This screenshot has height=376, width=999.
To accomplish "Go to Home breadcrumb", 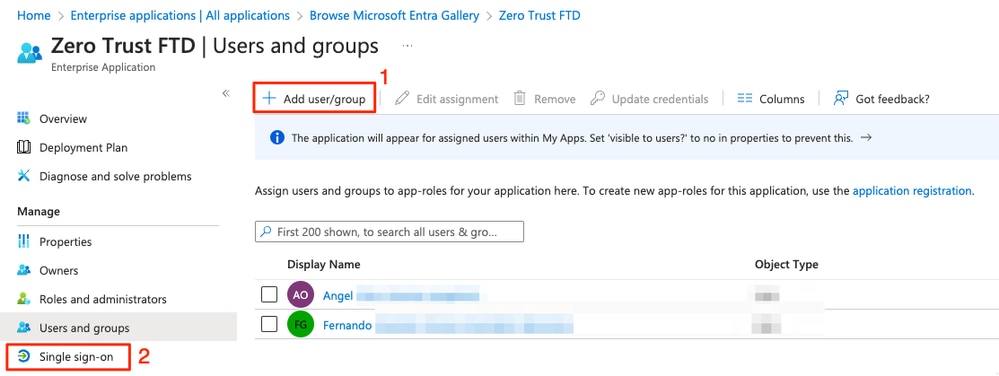I will [34, 15].
